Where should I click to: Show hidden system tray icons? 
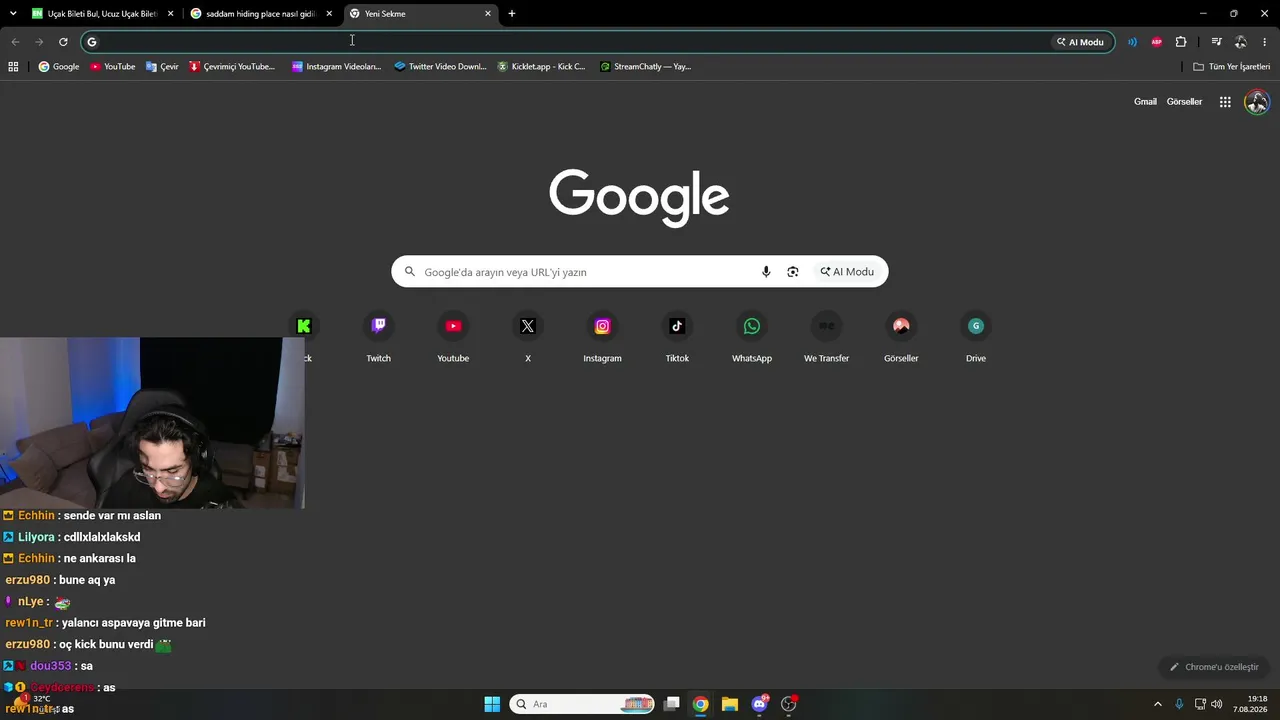pyautogui.click(x=1158, y=704)
